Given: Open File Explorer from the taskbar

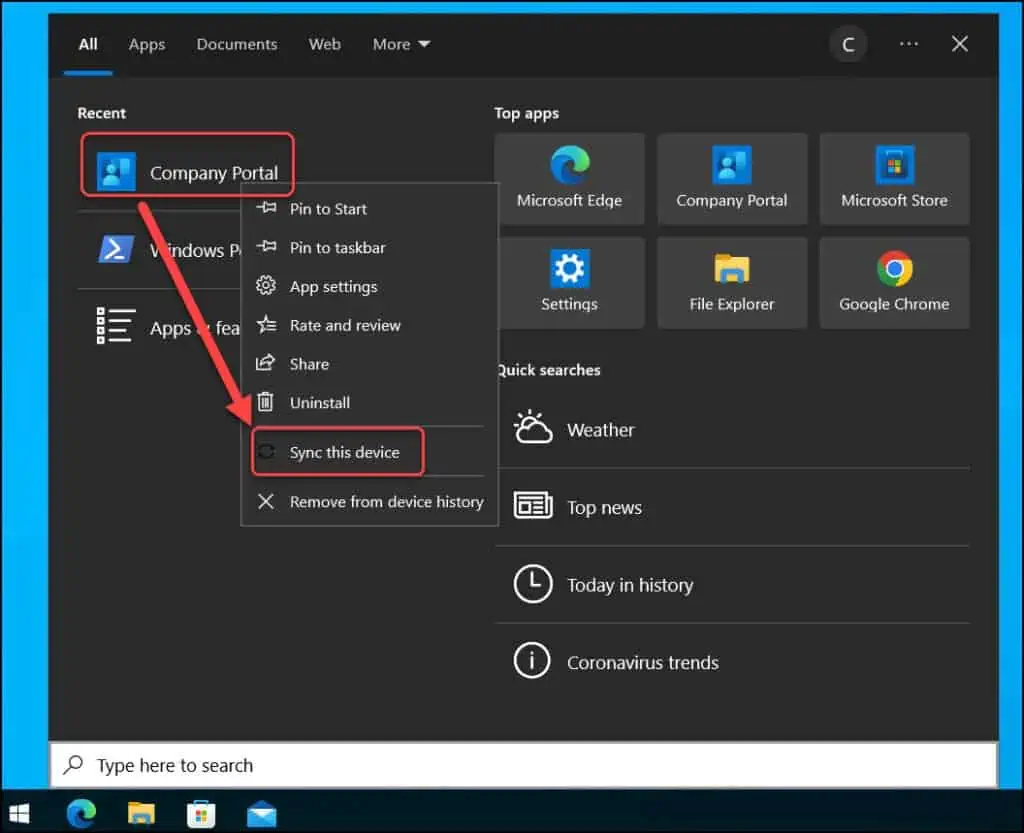Looking at the screenshot, I should point(141,813).
